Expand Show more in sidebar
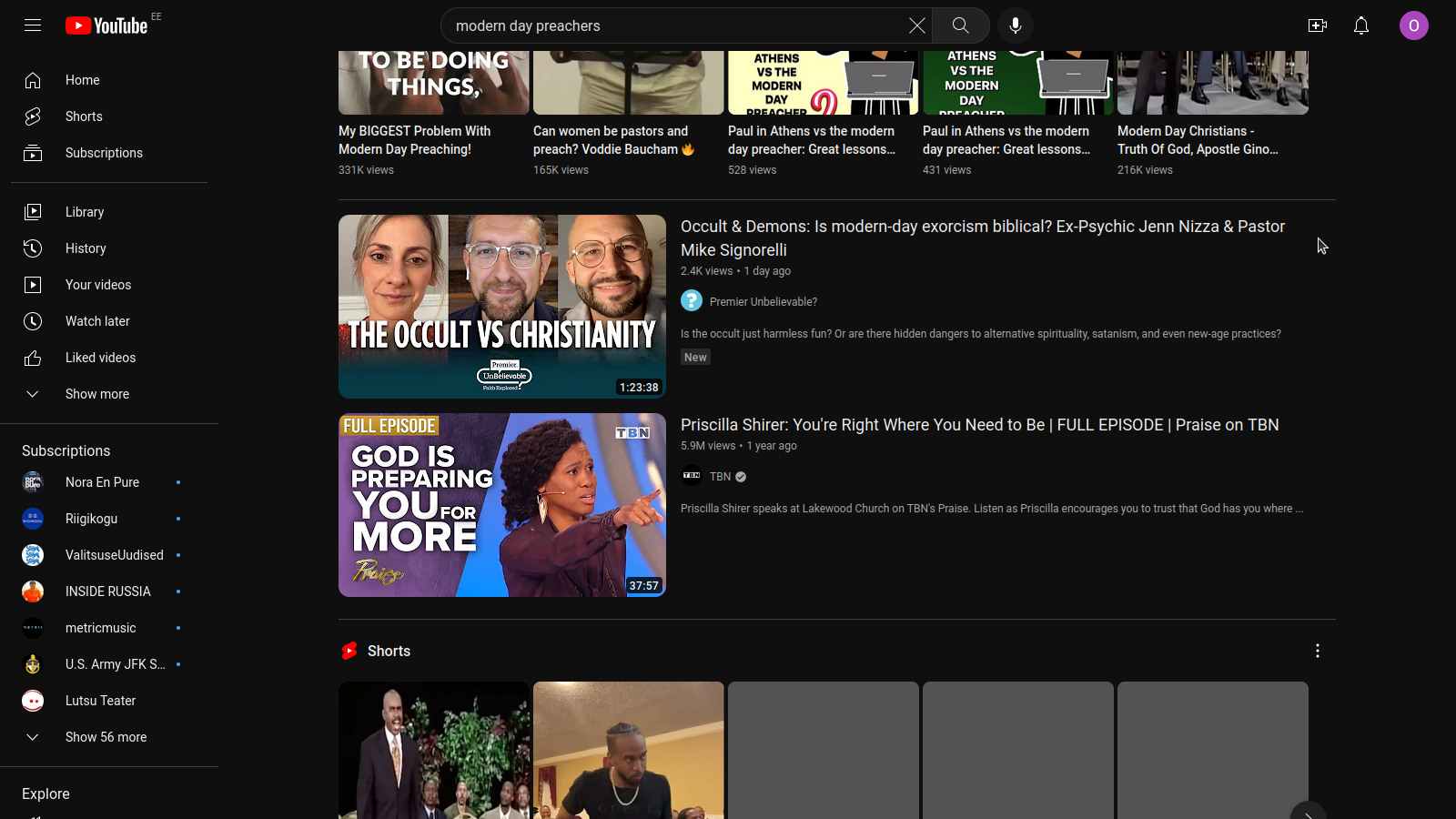 click(x=96, y=394)
